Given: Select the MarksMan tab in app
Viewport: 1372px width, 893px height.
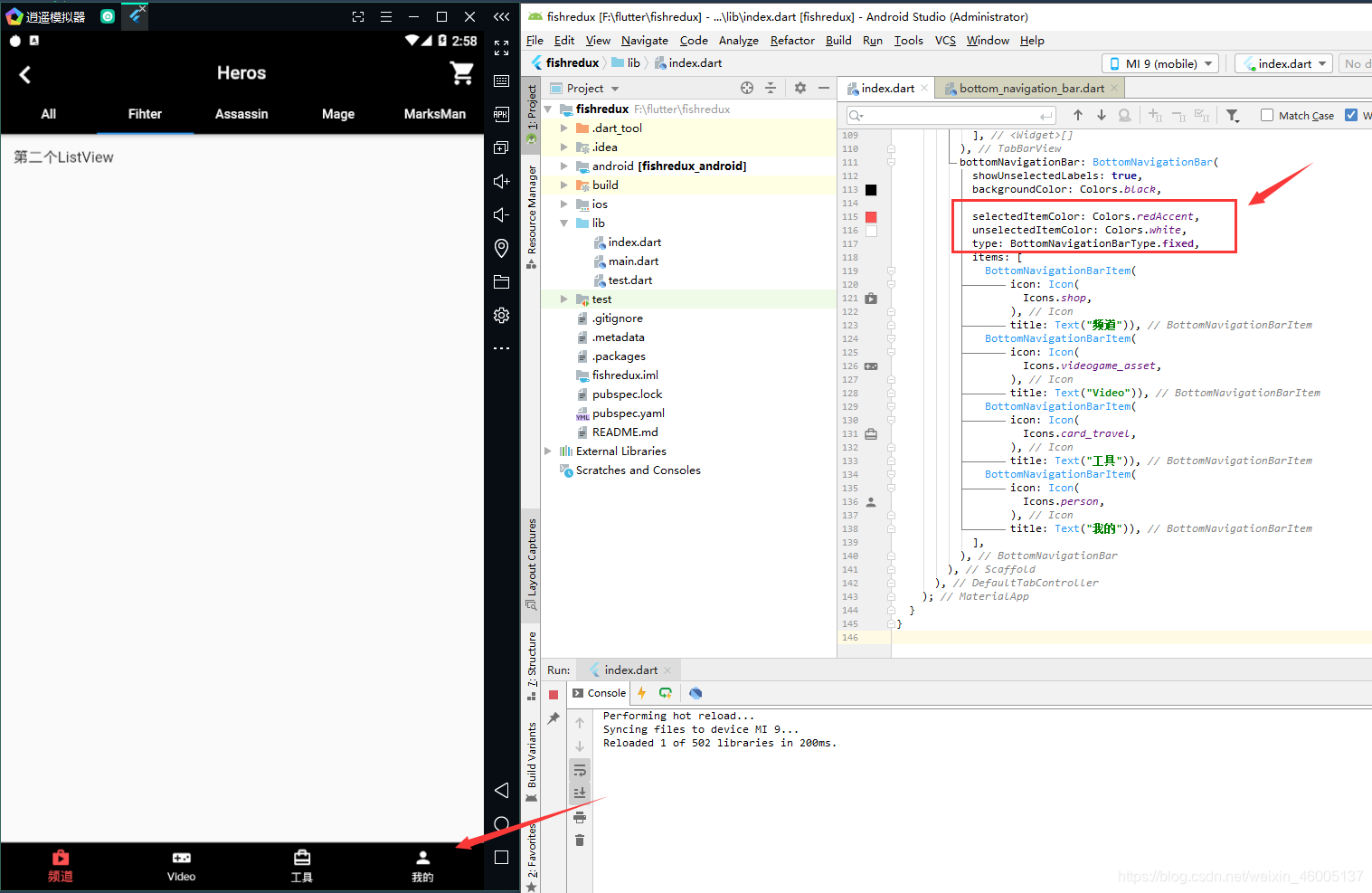Looking at the screenshot, I should click(x=435, y=114).
